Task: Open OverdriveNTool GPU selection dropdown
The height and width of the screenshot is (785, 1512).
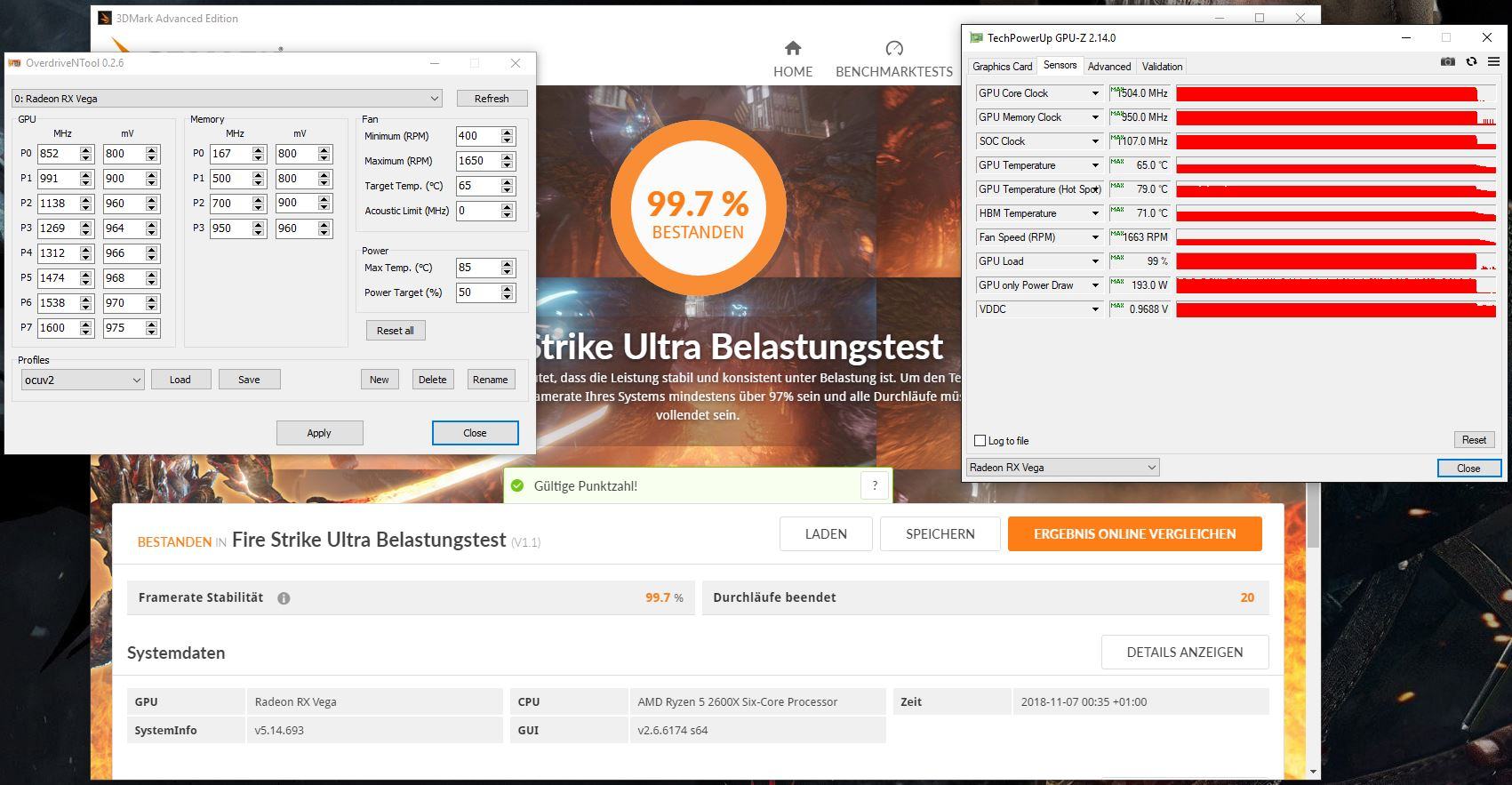Action: [227, 99]
